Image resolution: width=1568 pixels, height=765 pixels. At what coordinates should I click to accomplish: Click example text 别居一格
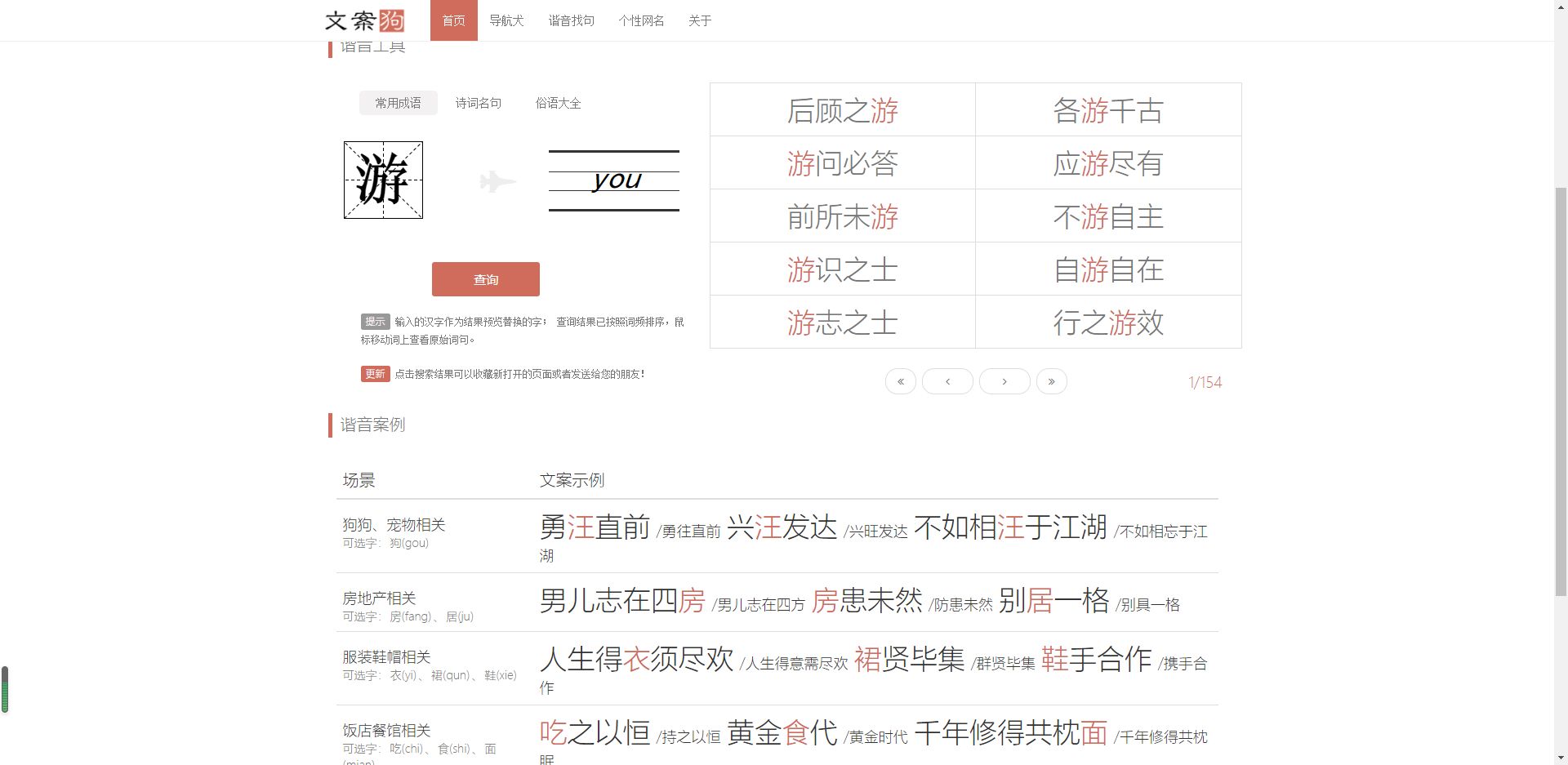point(1053,601)
